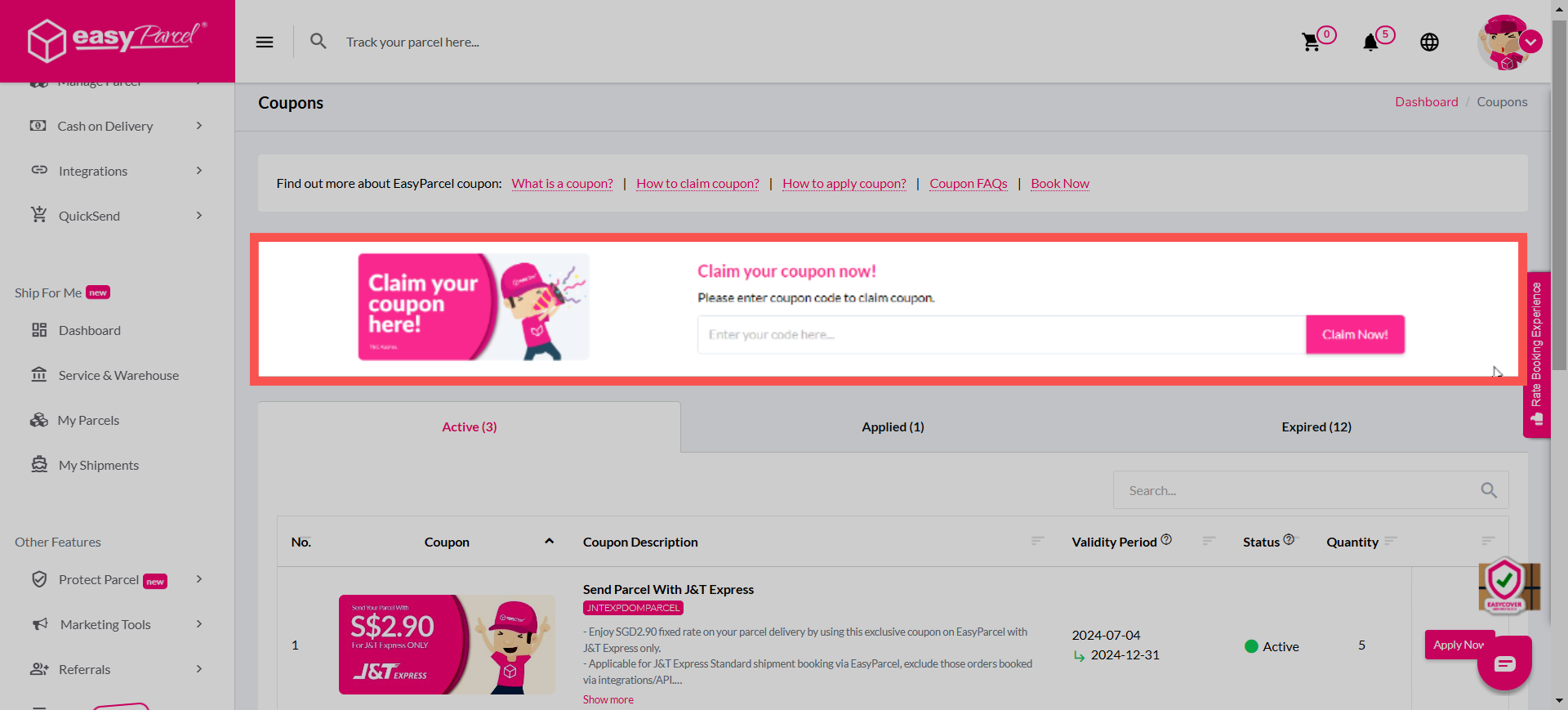Click the Dashboard breadcrumb link
Viewport: 1568px width, 710px height.
click(1426, 102)
